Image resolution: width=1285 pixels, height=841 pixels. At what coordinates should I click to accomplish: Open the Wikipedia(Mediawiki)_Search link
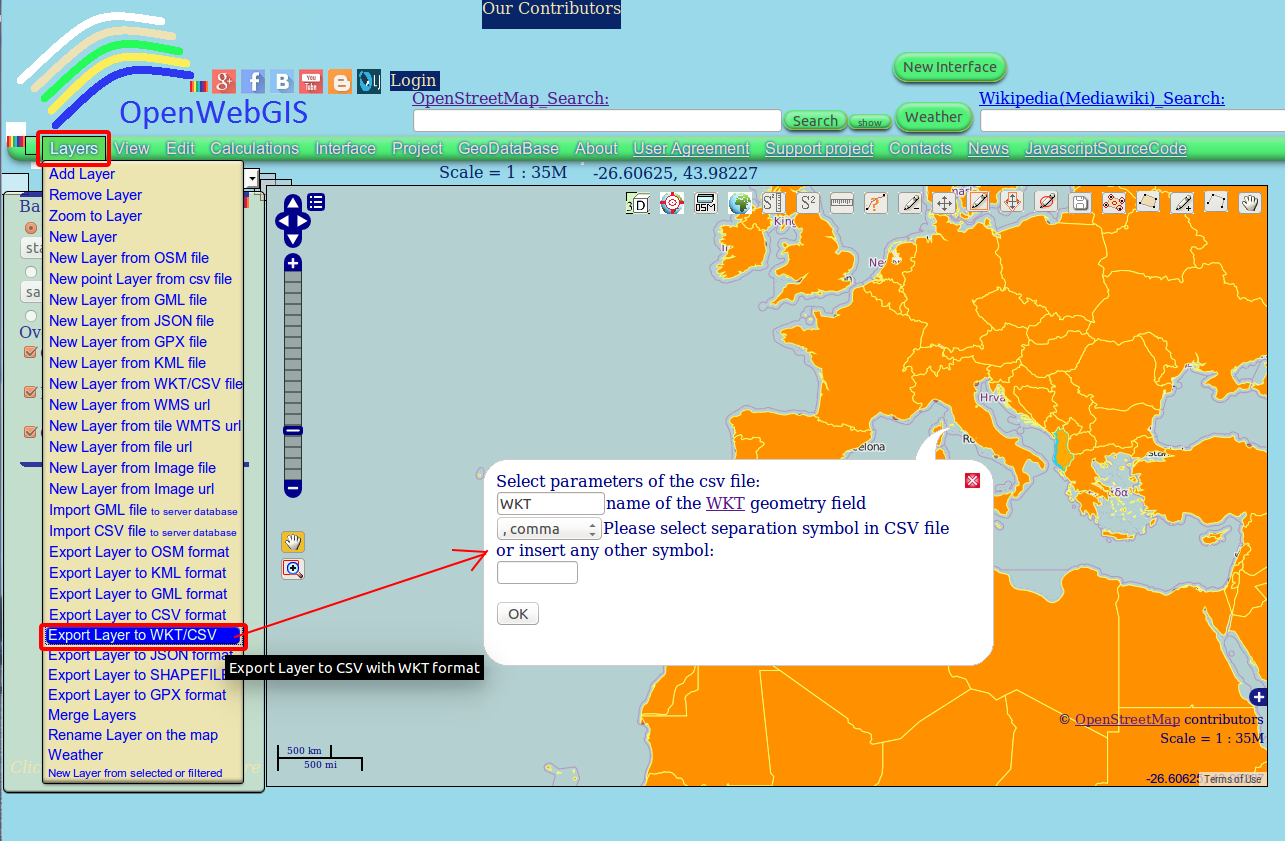[1101, 98]
